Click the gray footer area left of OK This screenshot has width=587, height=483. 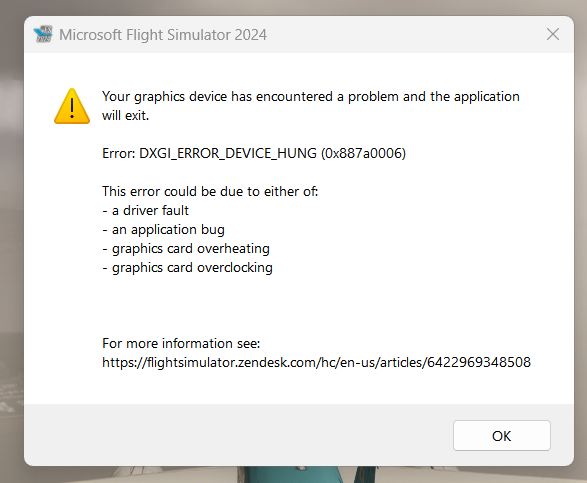point(236,435)
